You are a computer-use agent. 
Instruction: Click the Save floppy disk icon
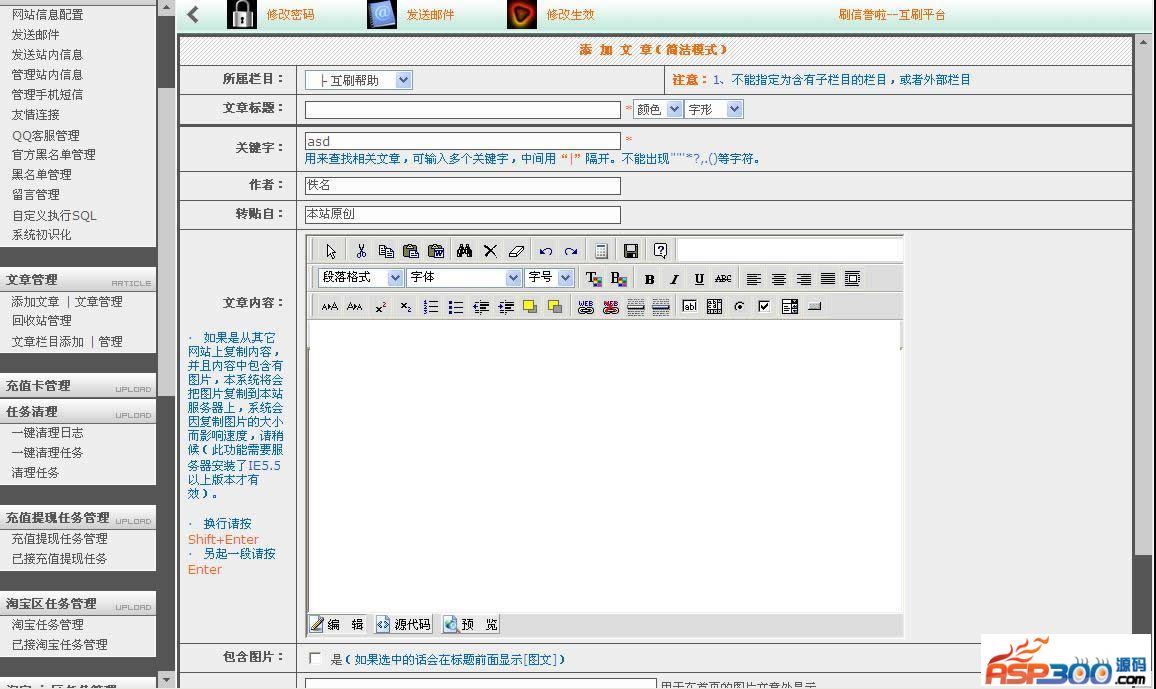pyautogui.click(x=630, y=251)
